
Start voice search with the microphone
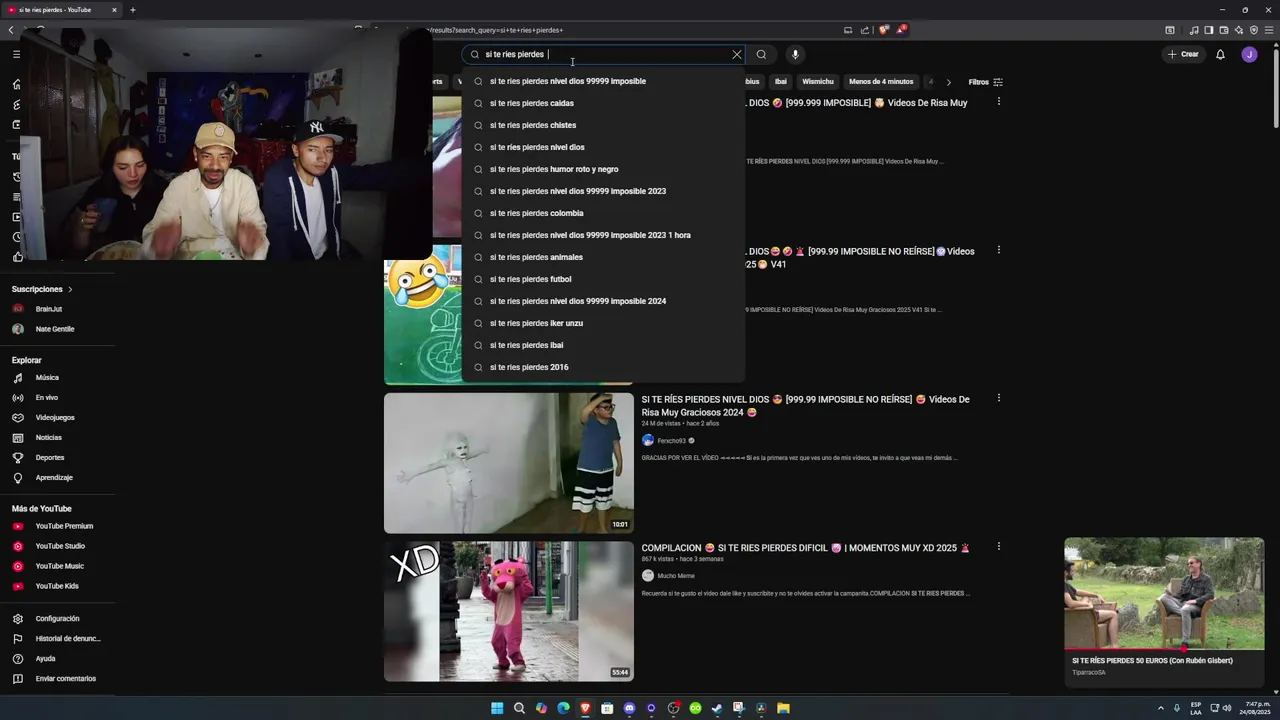pos(795,54)
